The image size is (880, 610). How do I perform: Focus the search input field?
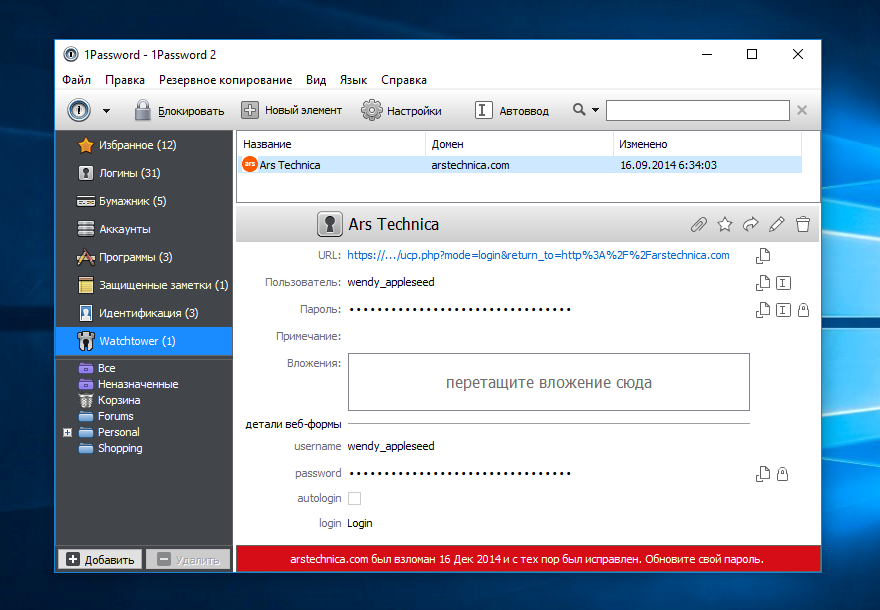point(698,110)
